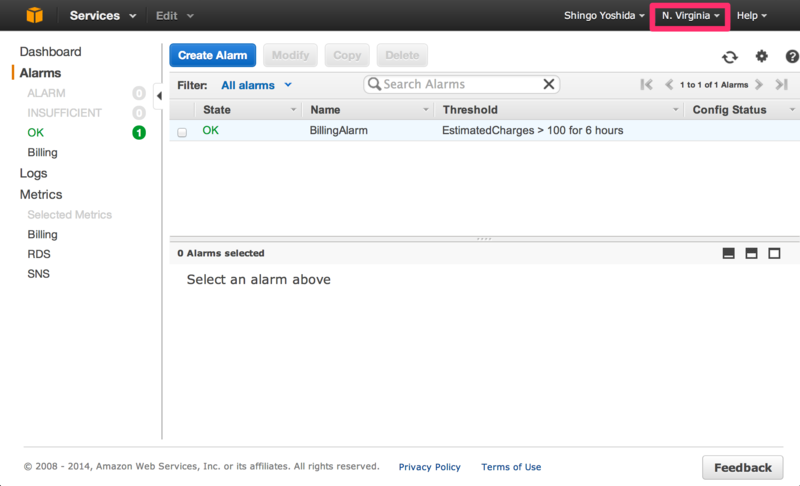Select the BillingAlarm row checkbox

point(182,133)
